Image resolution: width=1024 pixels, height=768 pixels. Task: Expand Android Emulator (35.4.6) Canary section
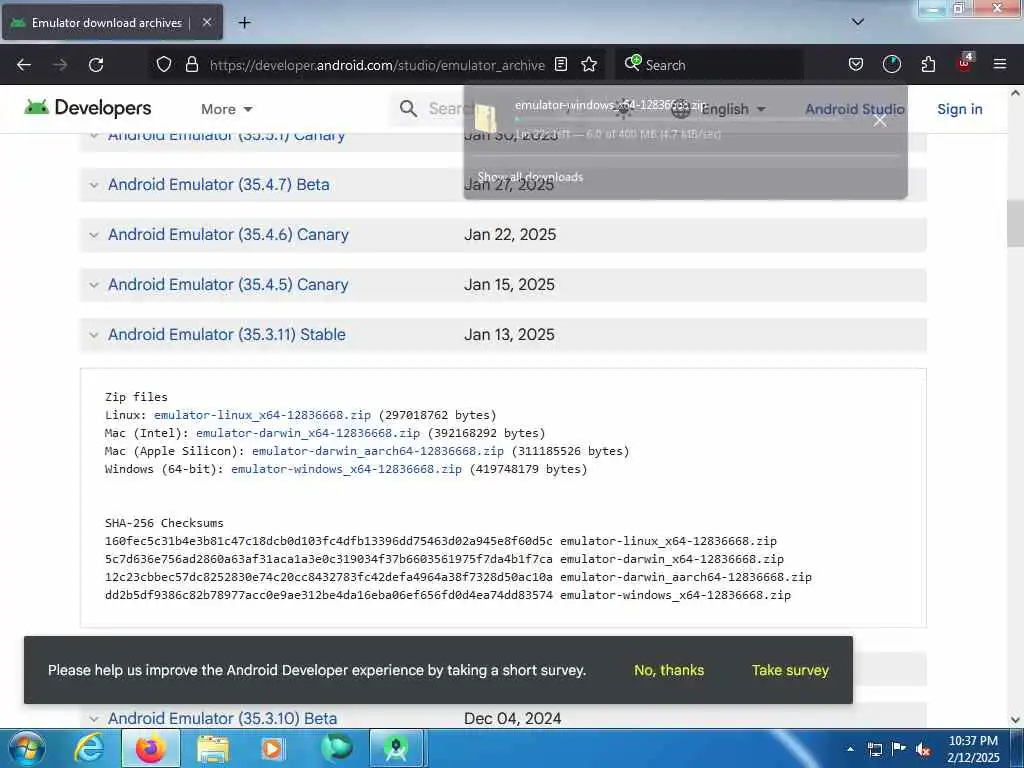coord(228,234)
